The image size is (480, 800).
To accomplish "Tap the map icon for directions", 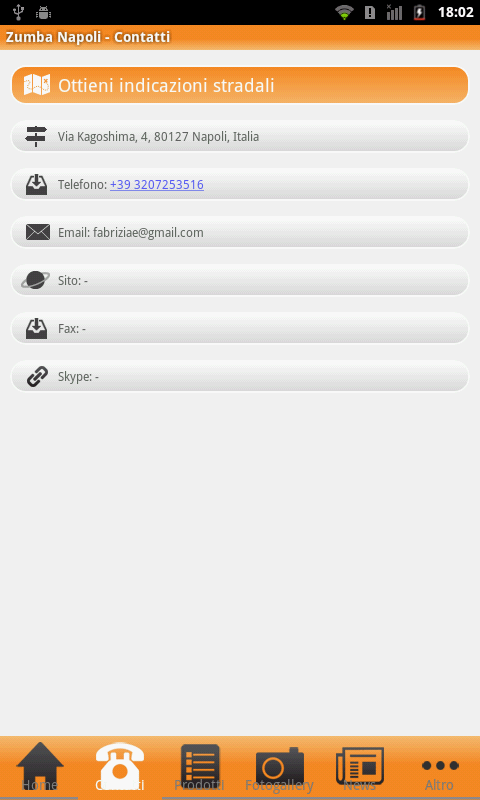I will tap(37, 85).
